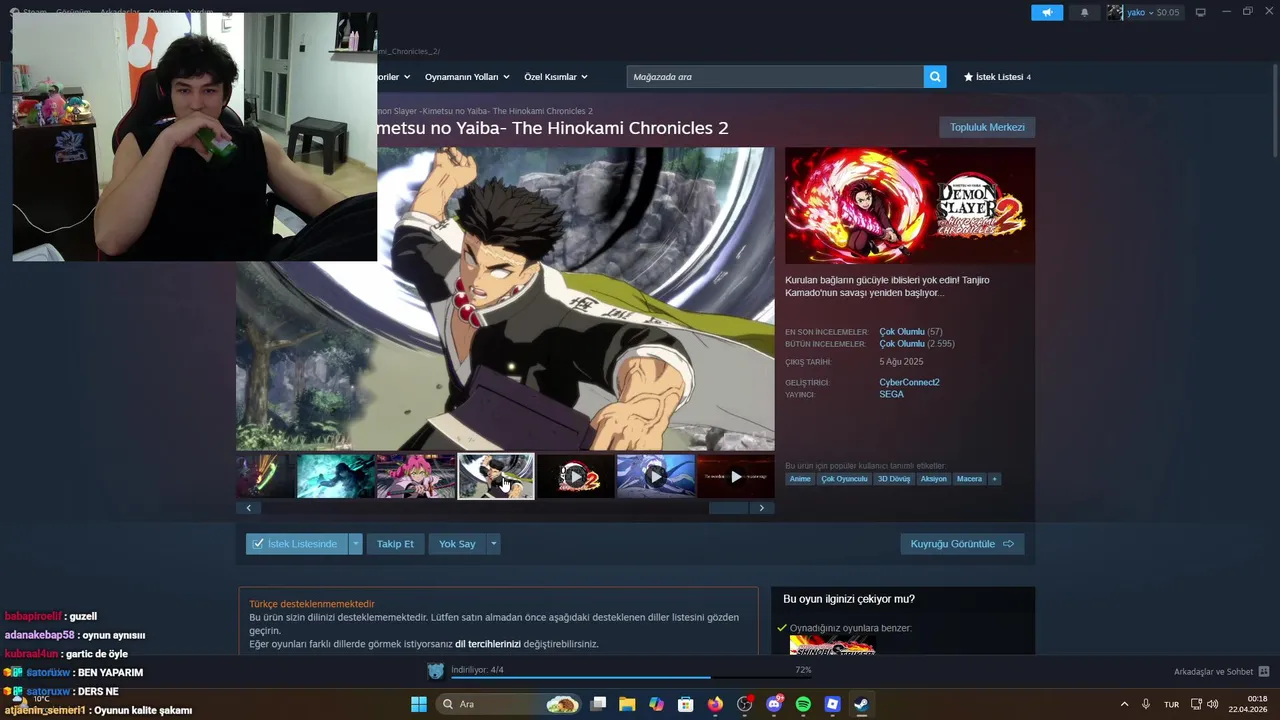Click the Takip Et button
Screen dimensions: 1280x720
(x=395, y=544)
